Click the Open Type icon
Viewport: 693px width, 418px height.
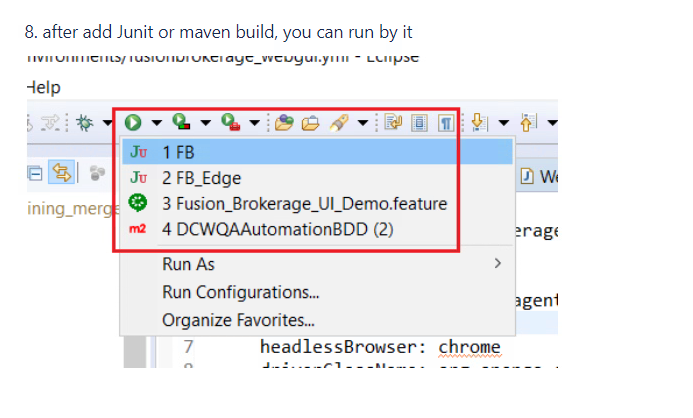284,122
